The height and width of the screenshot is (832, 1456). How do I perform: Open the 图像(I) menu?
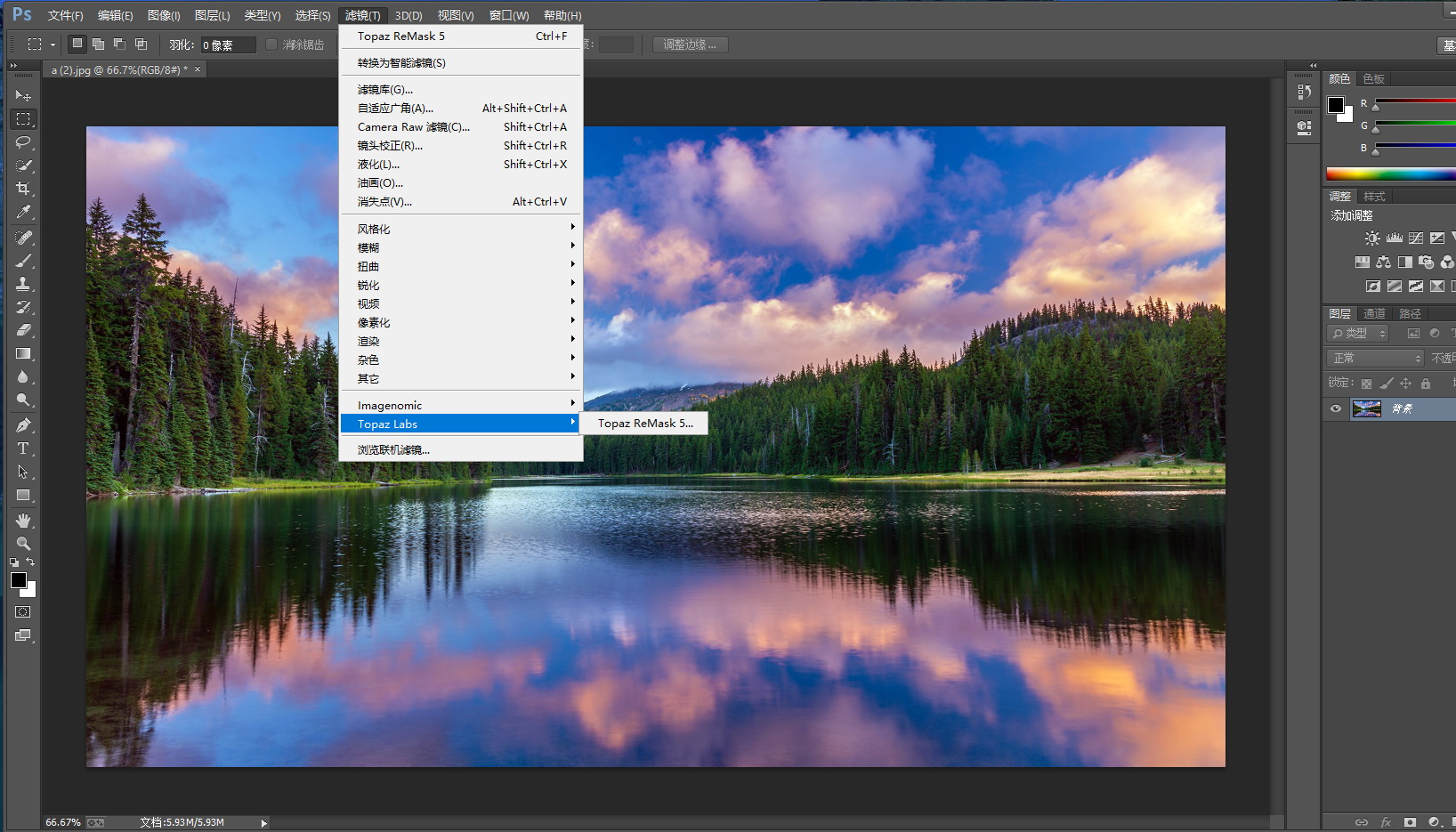point(164,15)
